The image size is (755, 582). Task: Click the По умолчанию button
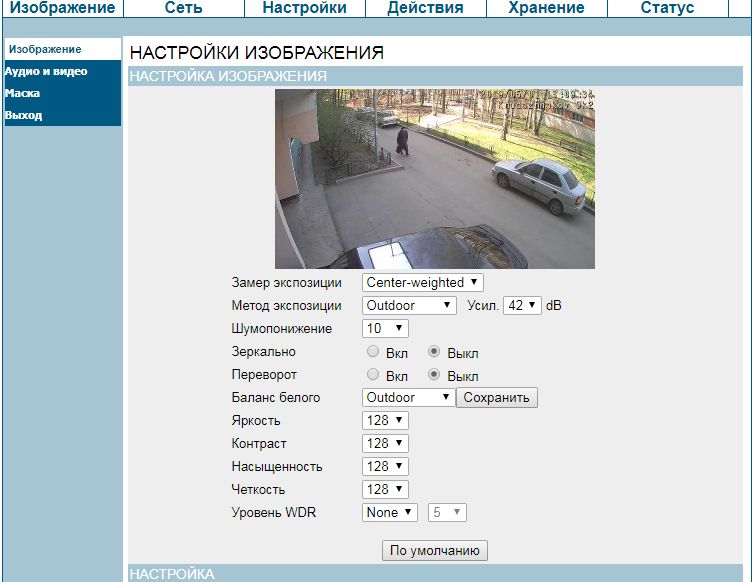point(434,550)
